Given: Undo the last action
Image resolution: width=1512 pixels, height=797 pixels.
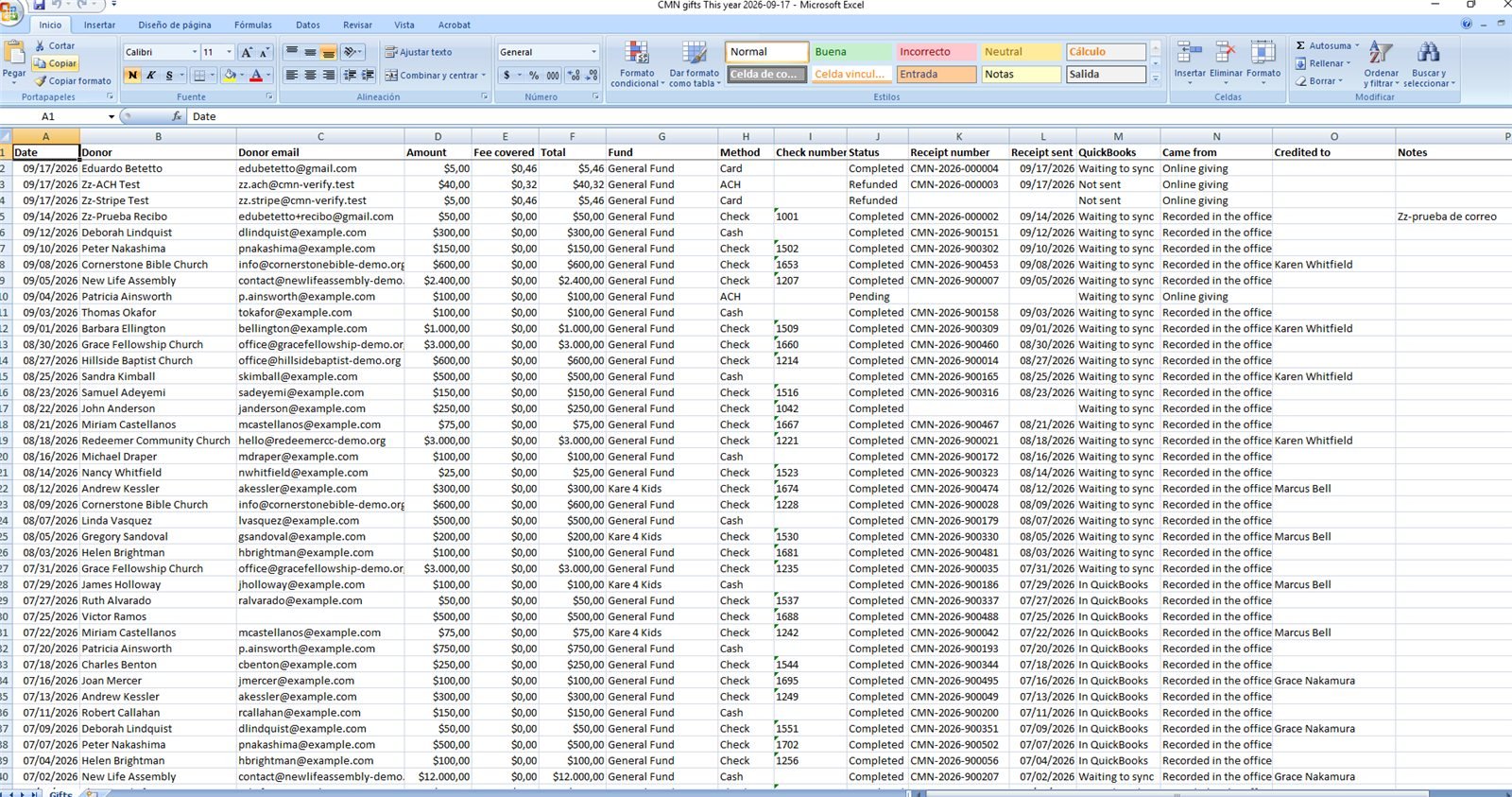Looking at the screenshot, I should [x=58, y=5].
